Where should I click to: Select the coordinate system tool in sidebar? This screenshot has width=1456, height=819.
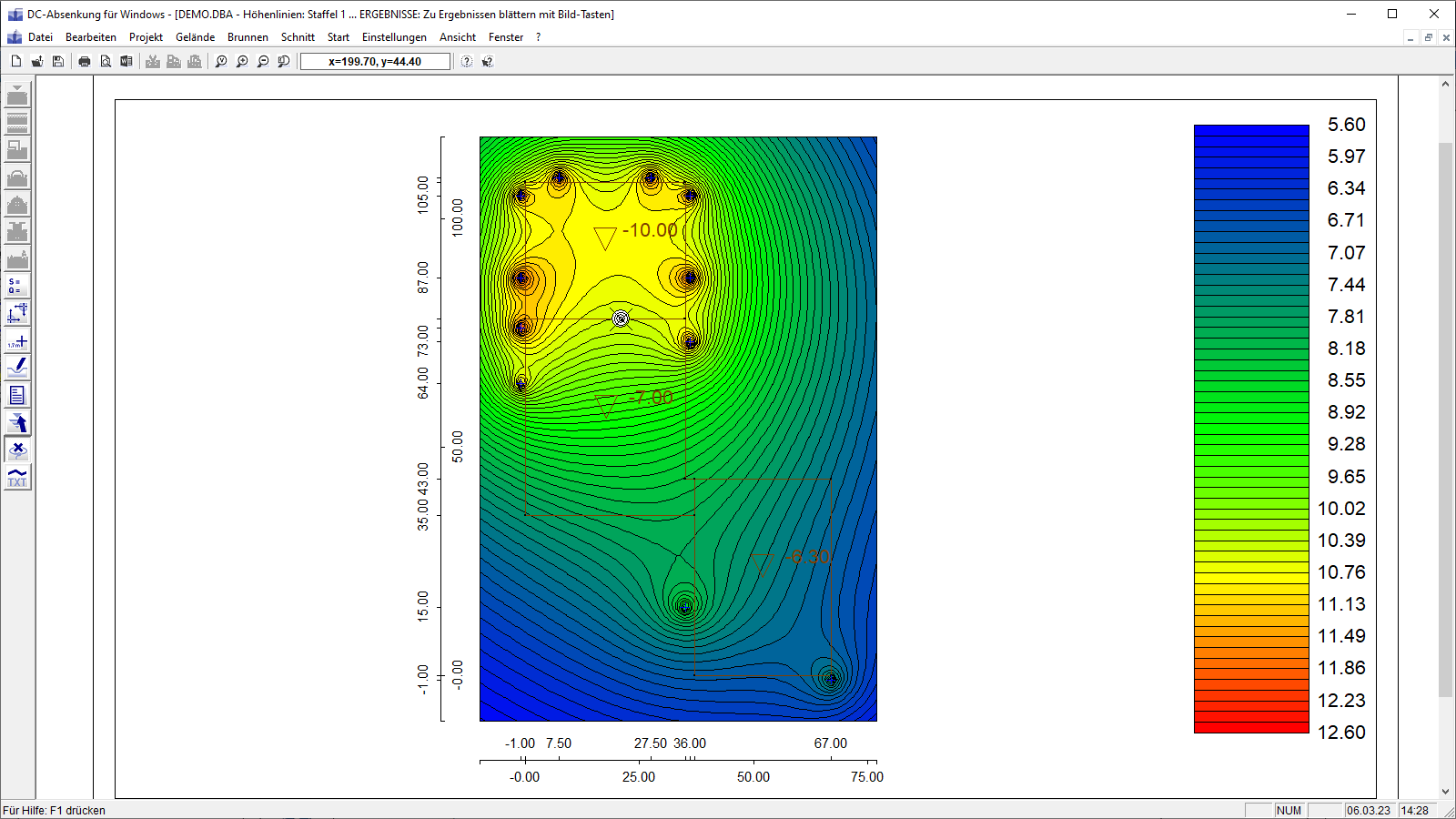(x=17, y=313)
